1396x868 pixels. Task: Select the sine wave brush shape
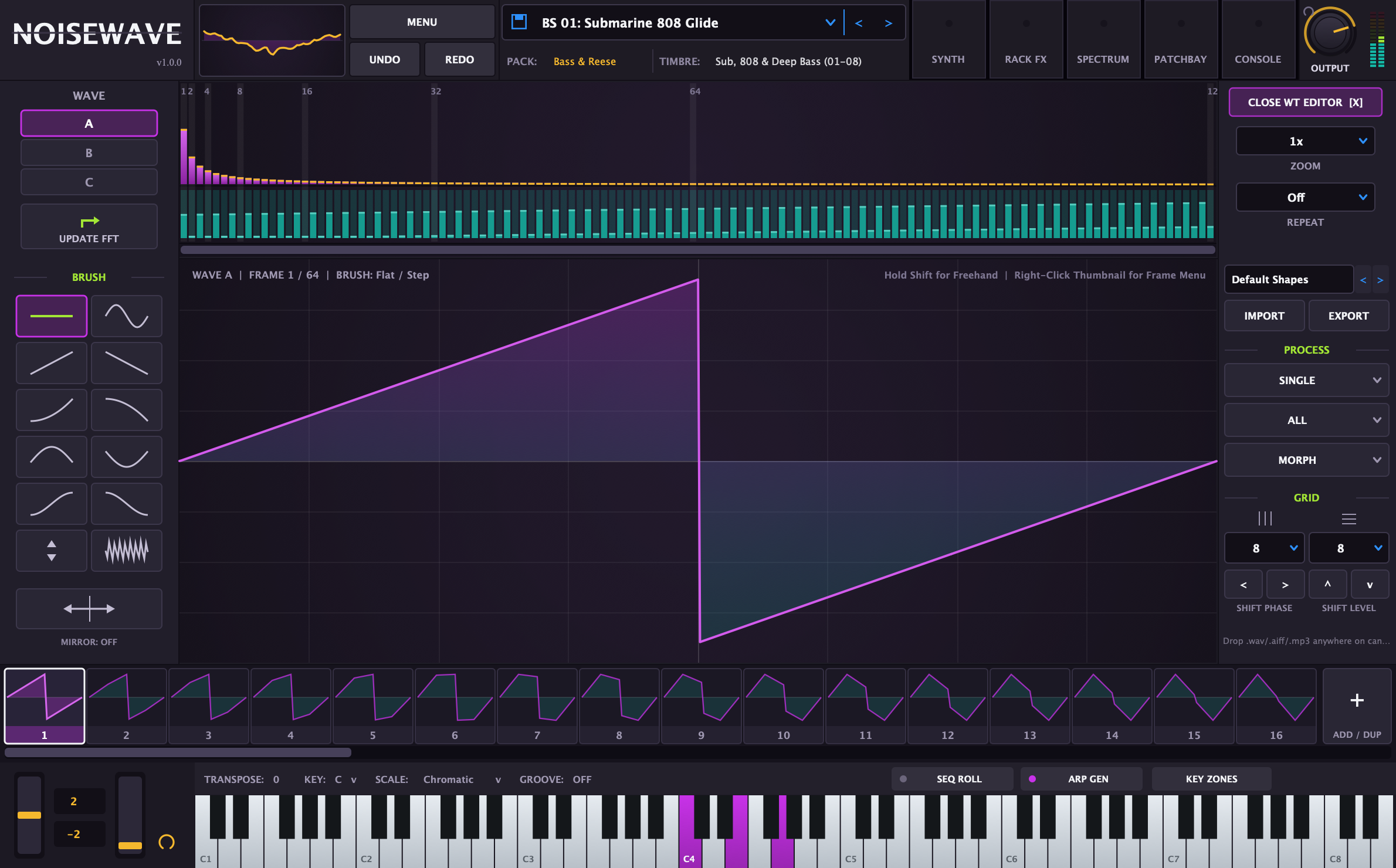(127, 316)
